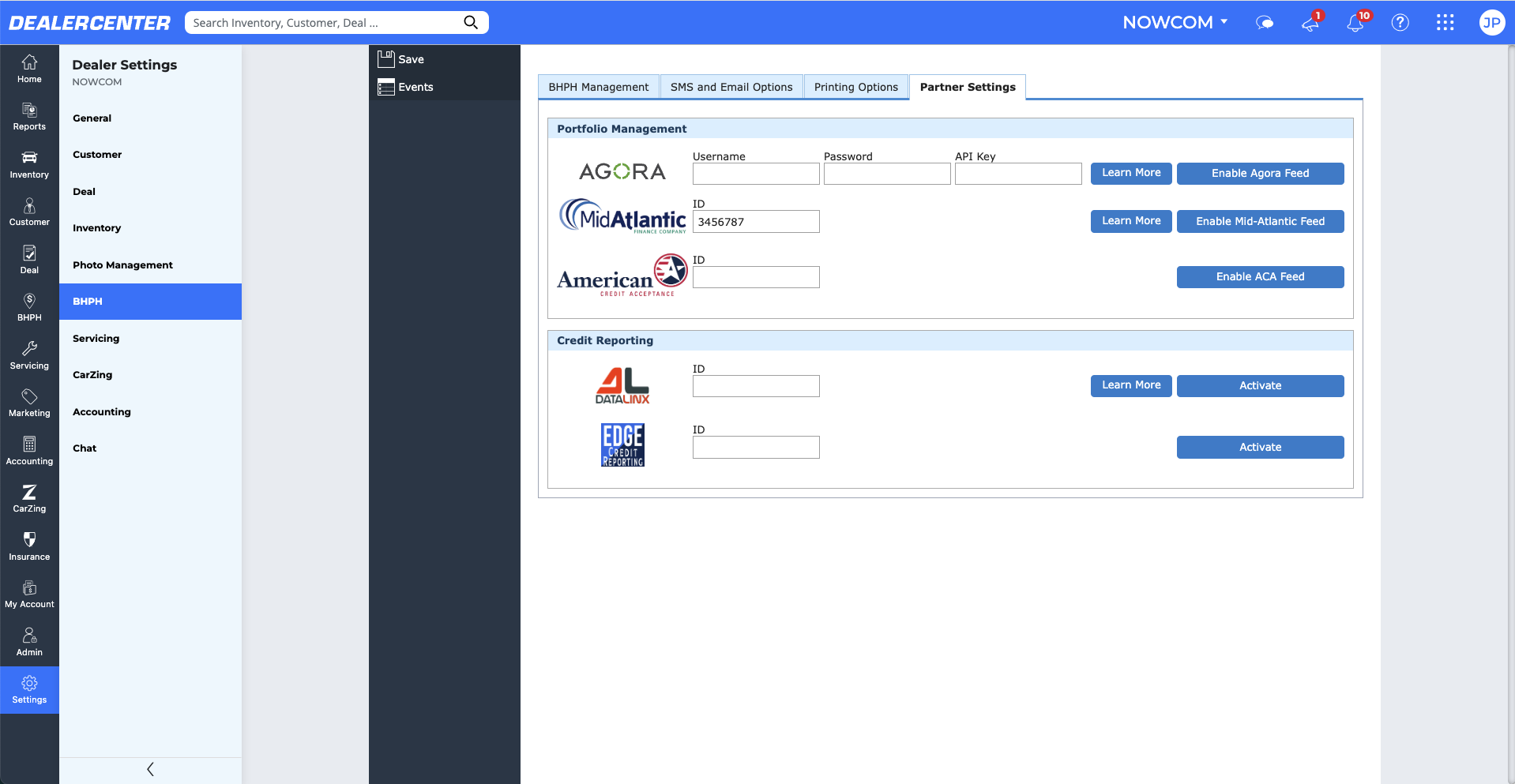The height and width of the screenshot is (784, 1515).
Task: Select BHPH in Dealer Settings menu
Action: click(x=150, y=302)
